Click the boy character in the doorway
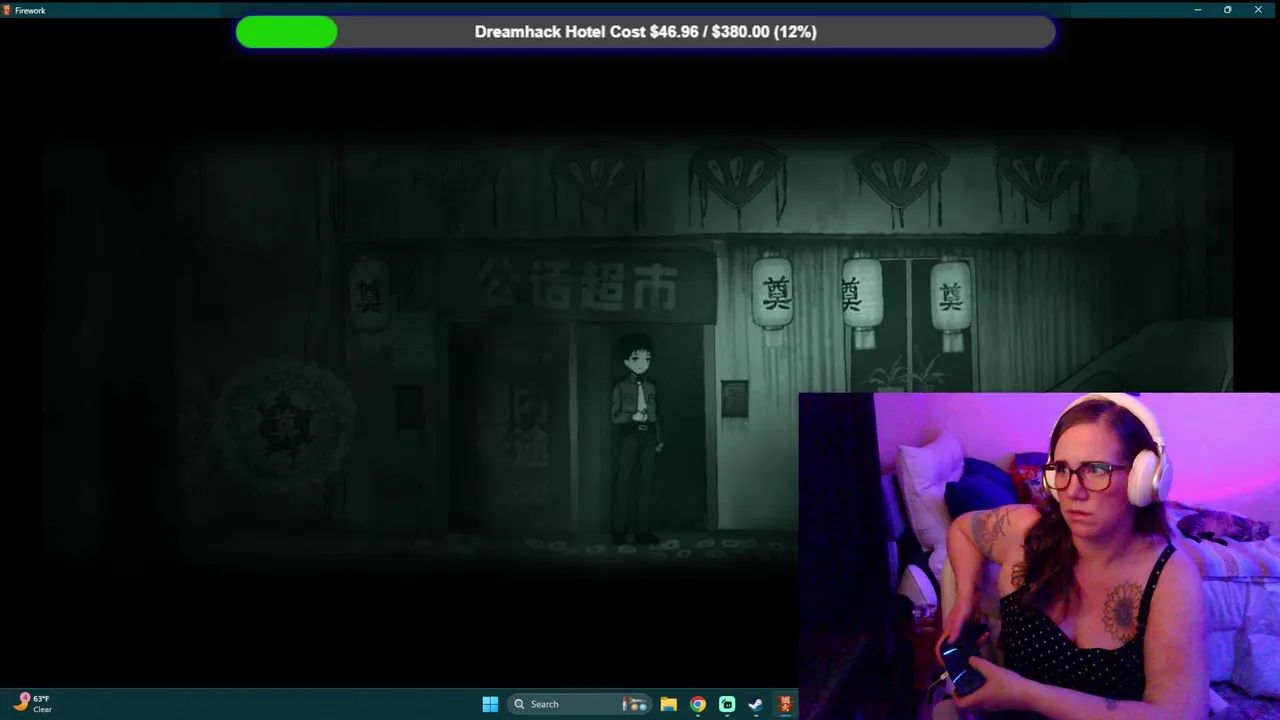Image resolution: width=1280 pixels, height=720 pixels. point(637,440)
